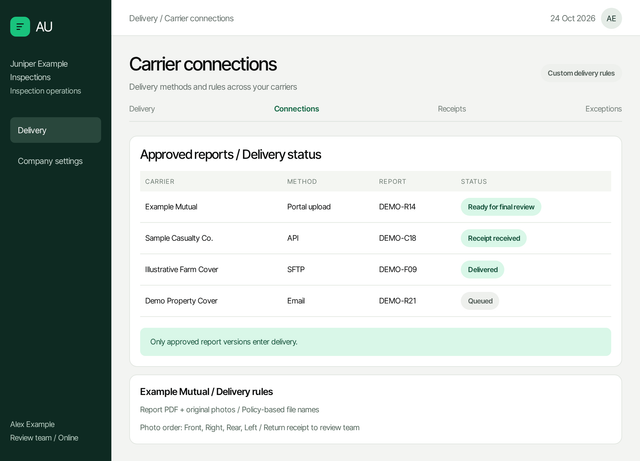Click the METHOD column header
640x461 pixels.
tap(302, 182)
